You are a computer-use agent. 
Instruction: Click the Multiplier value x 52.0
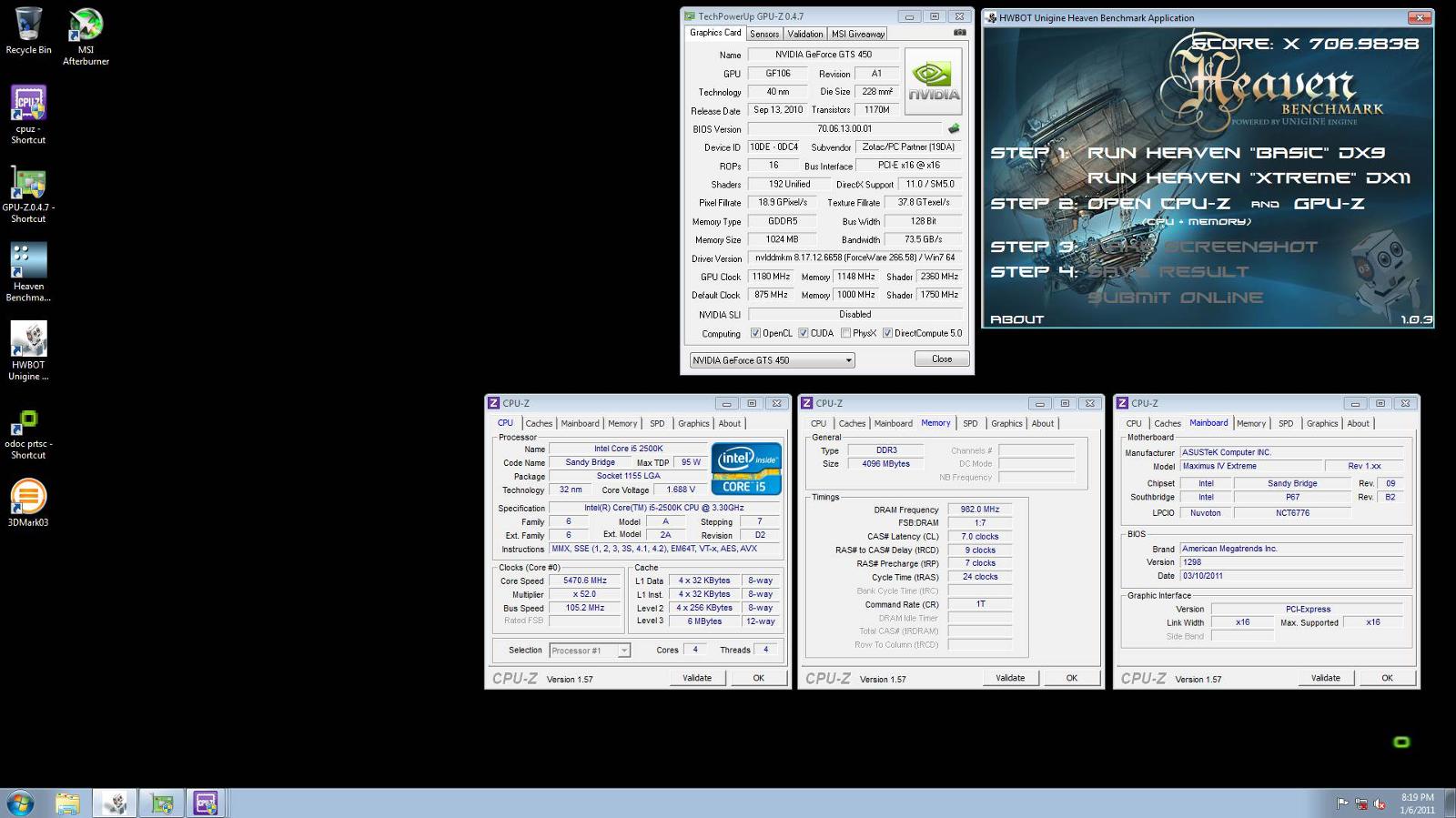click(585, 594)
